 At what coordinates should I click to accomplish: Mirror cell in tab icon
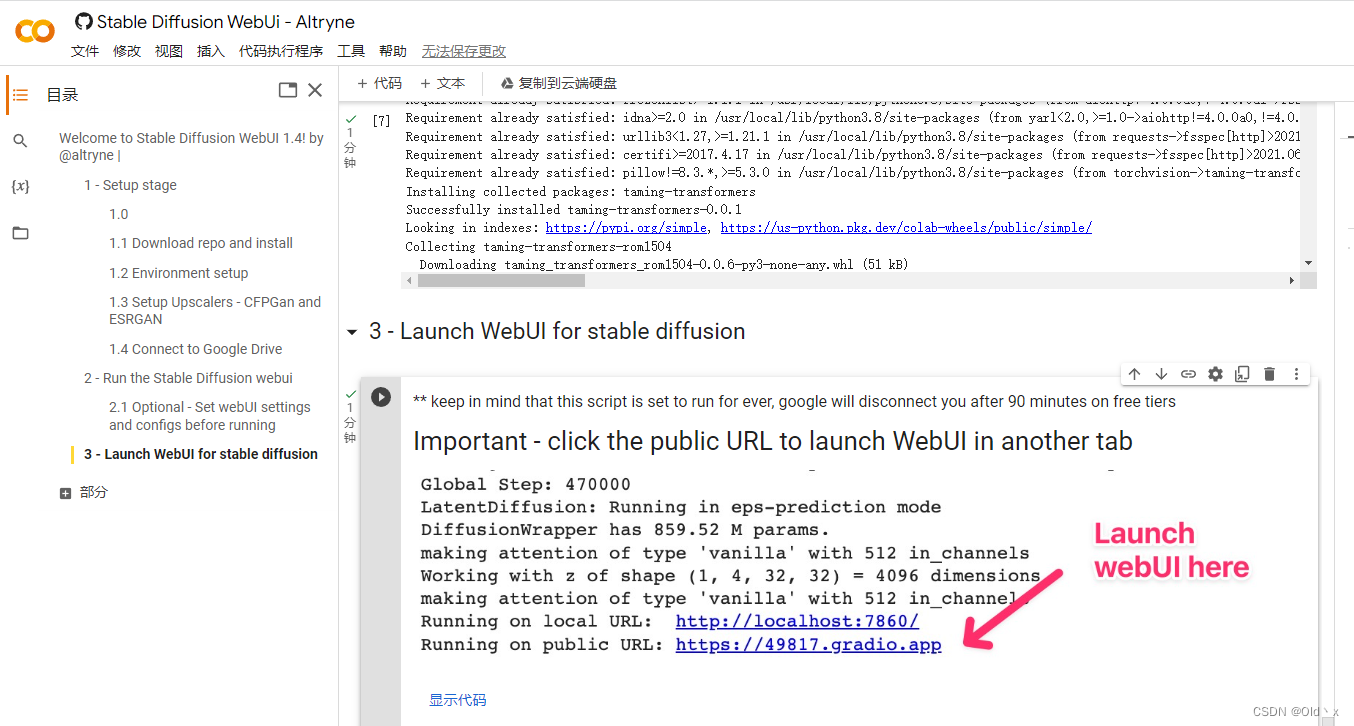pyautogui.click(x=1242, y=374)
